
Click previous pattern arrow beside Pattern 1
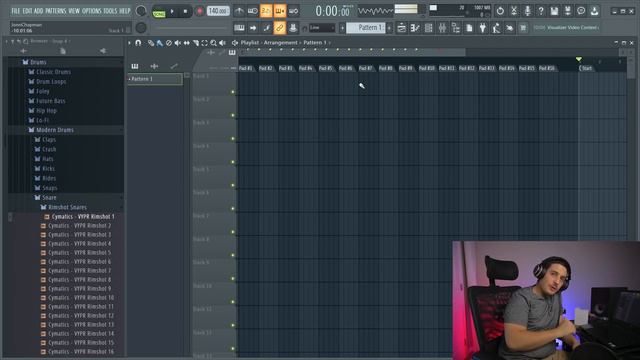tap(342, 28)
